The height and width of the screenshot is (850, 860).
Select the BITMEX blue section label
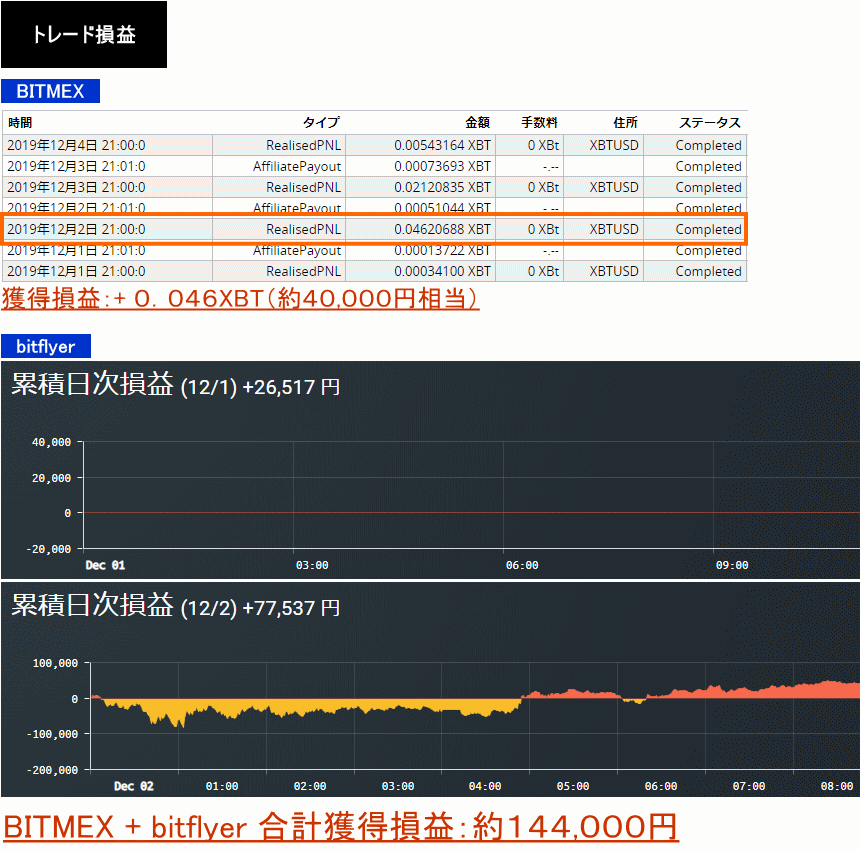coord(50,92)
